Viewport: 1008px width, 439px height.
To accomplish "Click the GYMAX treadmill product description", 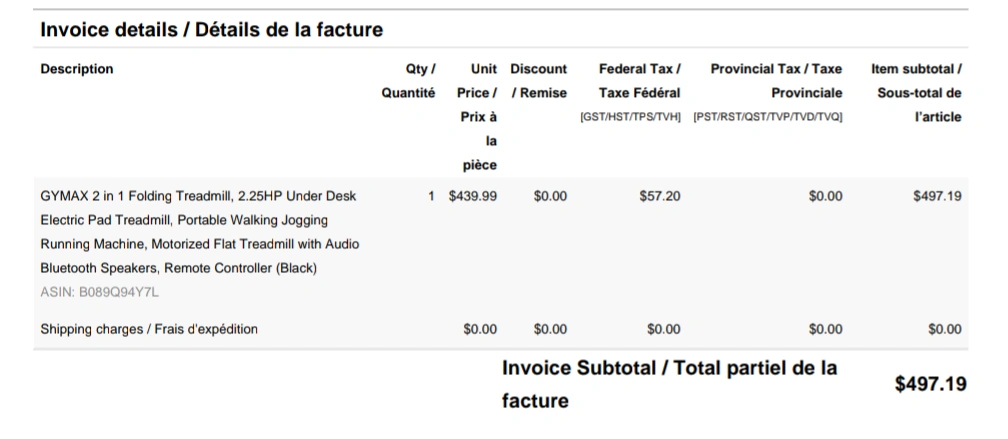I will tap(200, 232).
